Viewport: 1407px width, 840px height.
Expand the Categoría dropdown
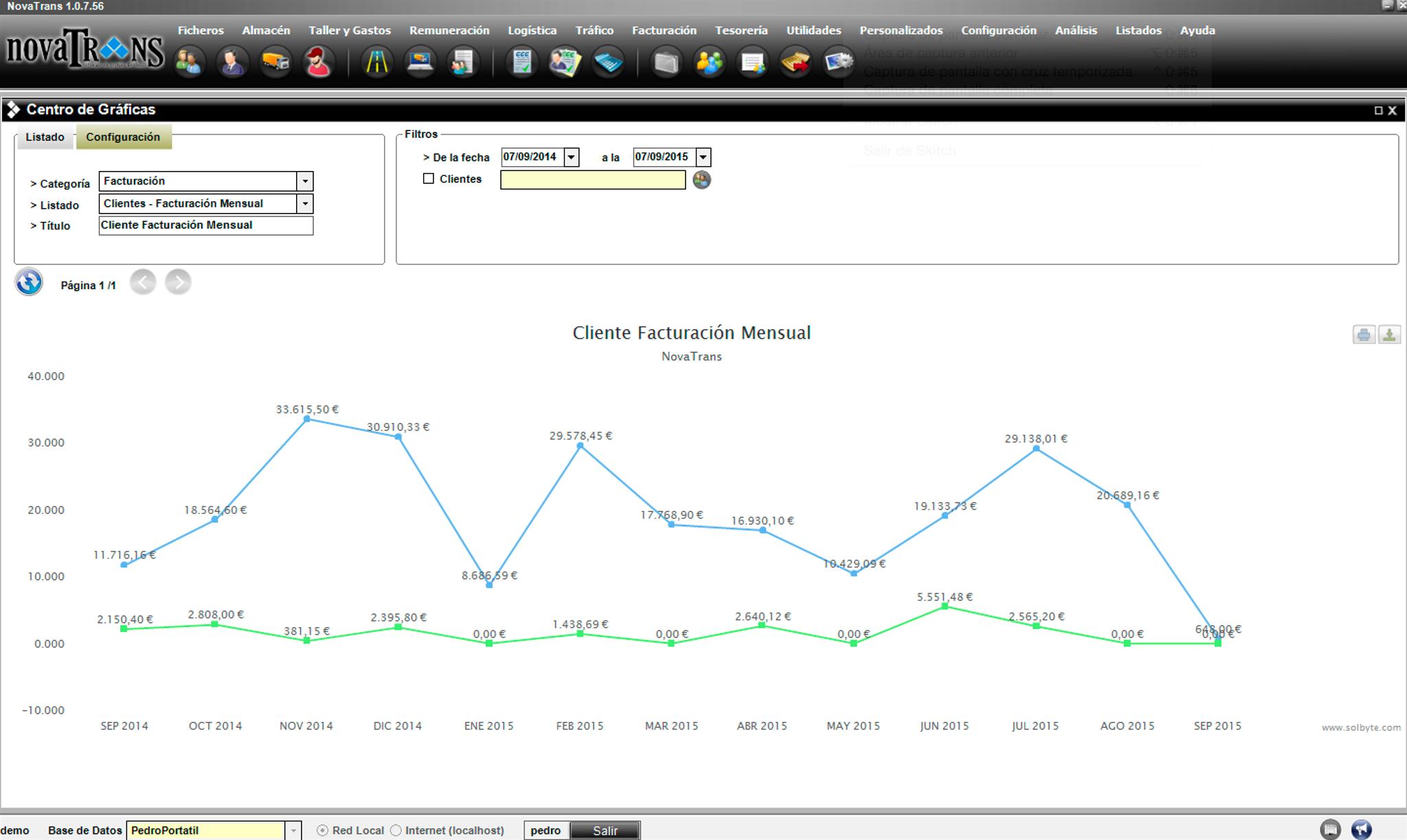pos(305,181)
